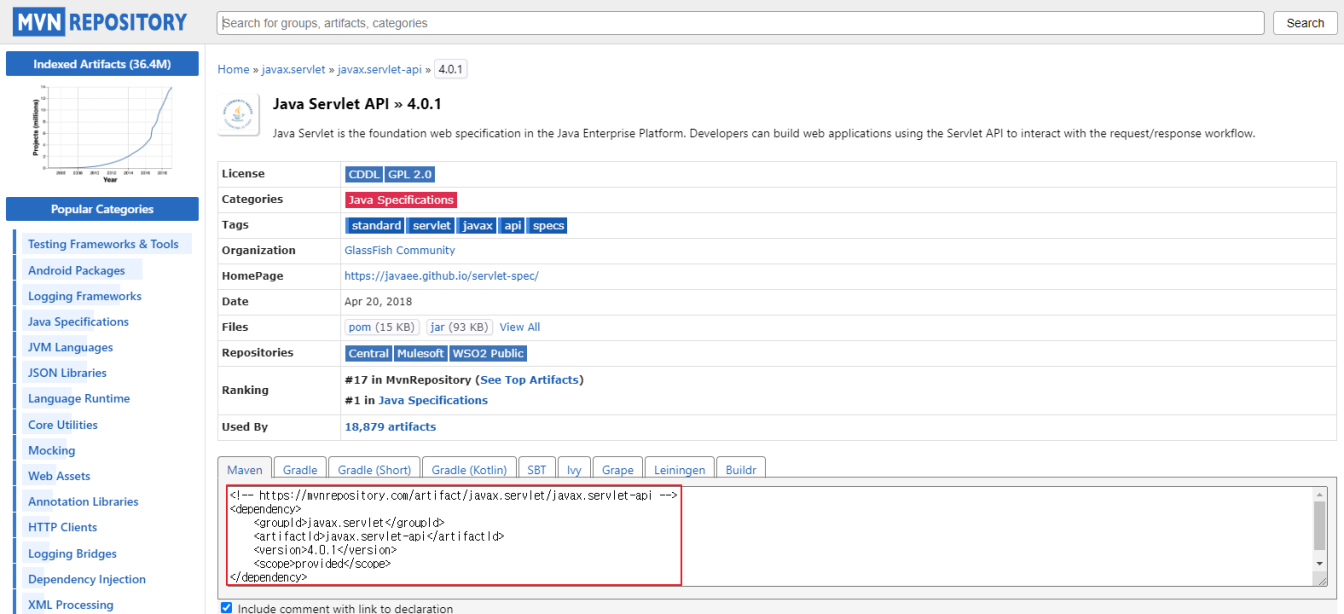Open the Gradle (Kotlin) tab

coord(469,469)
